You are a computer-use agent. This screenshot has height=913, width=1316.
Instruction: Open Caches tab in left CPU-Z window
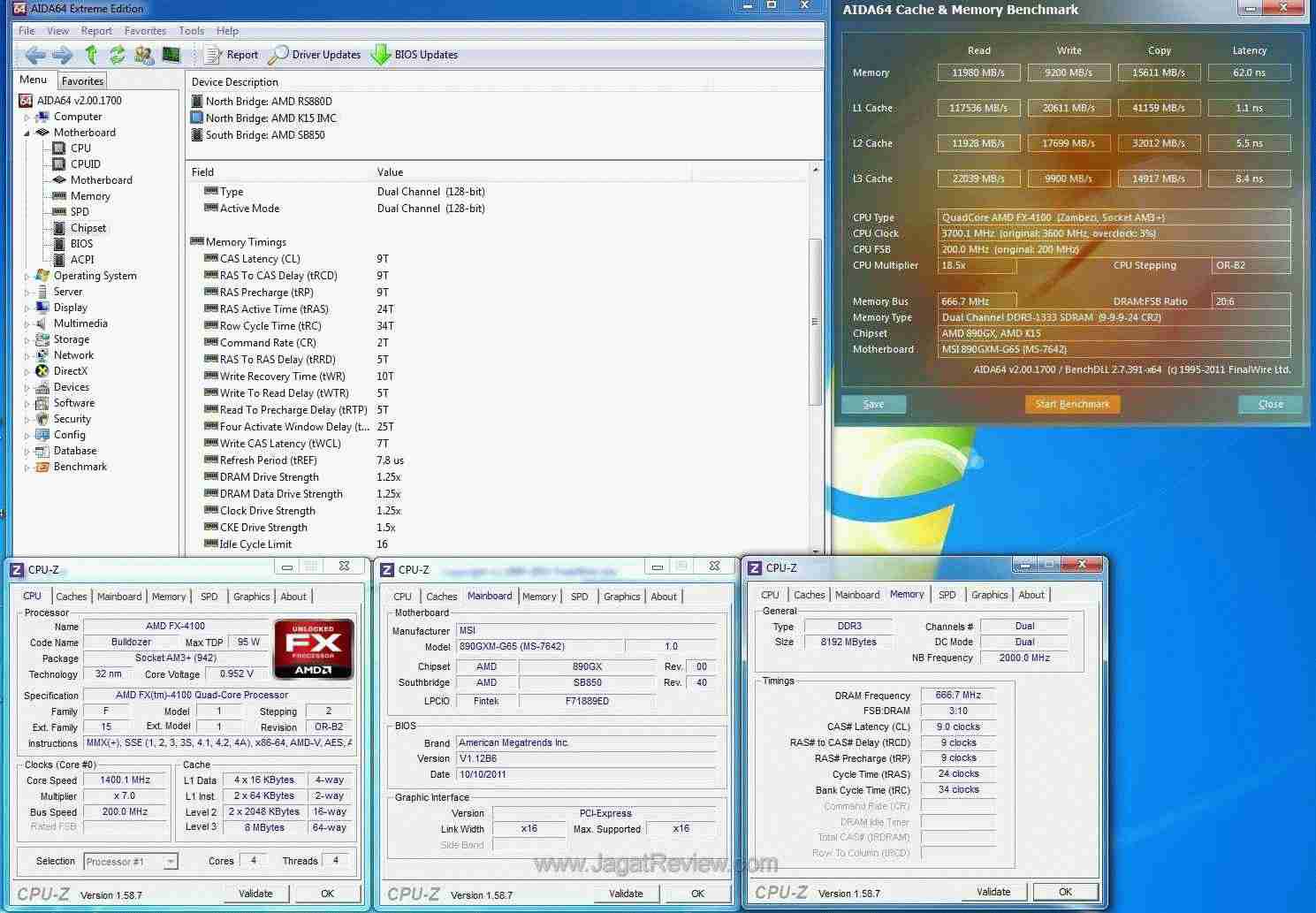[x=72, y=597]
